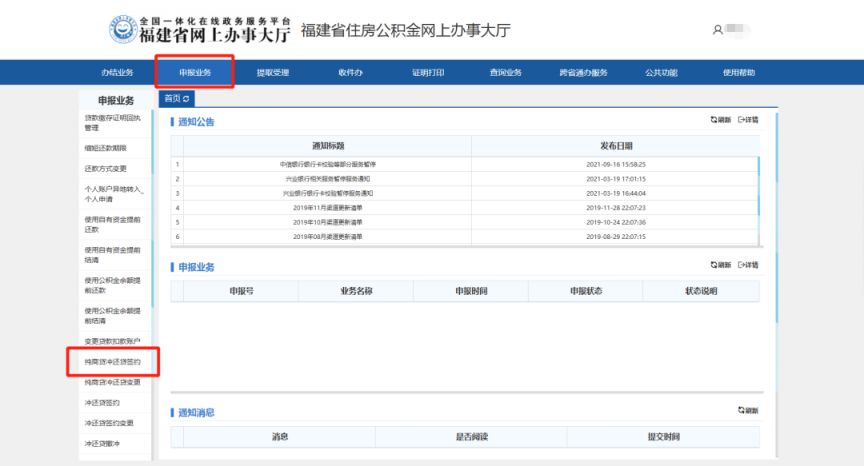Click the 提交时间 column header

tap(663, 436)
